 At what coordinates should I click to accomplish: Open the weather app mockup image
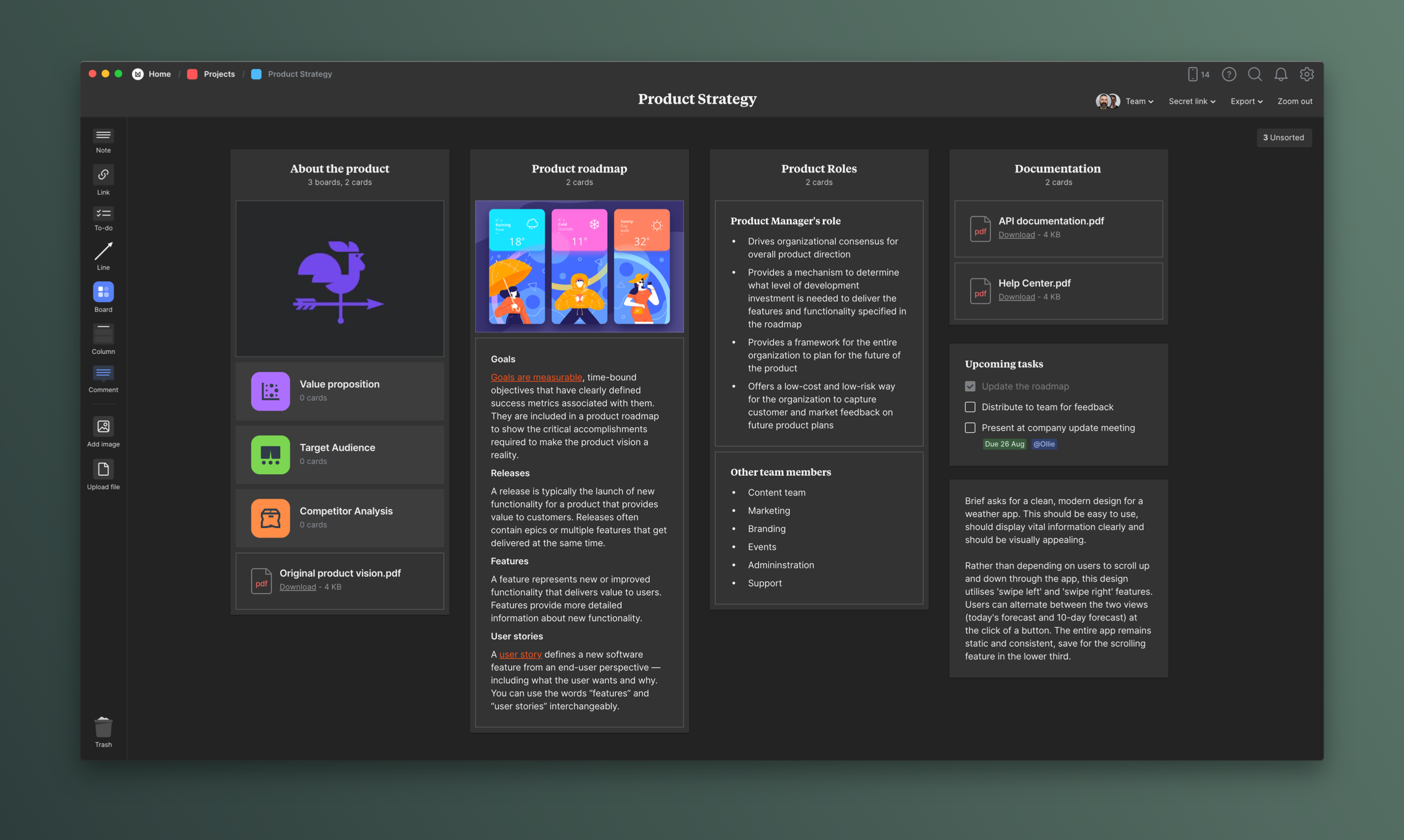pyautogui.click(x=579, y=266)
